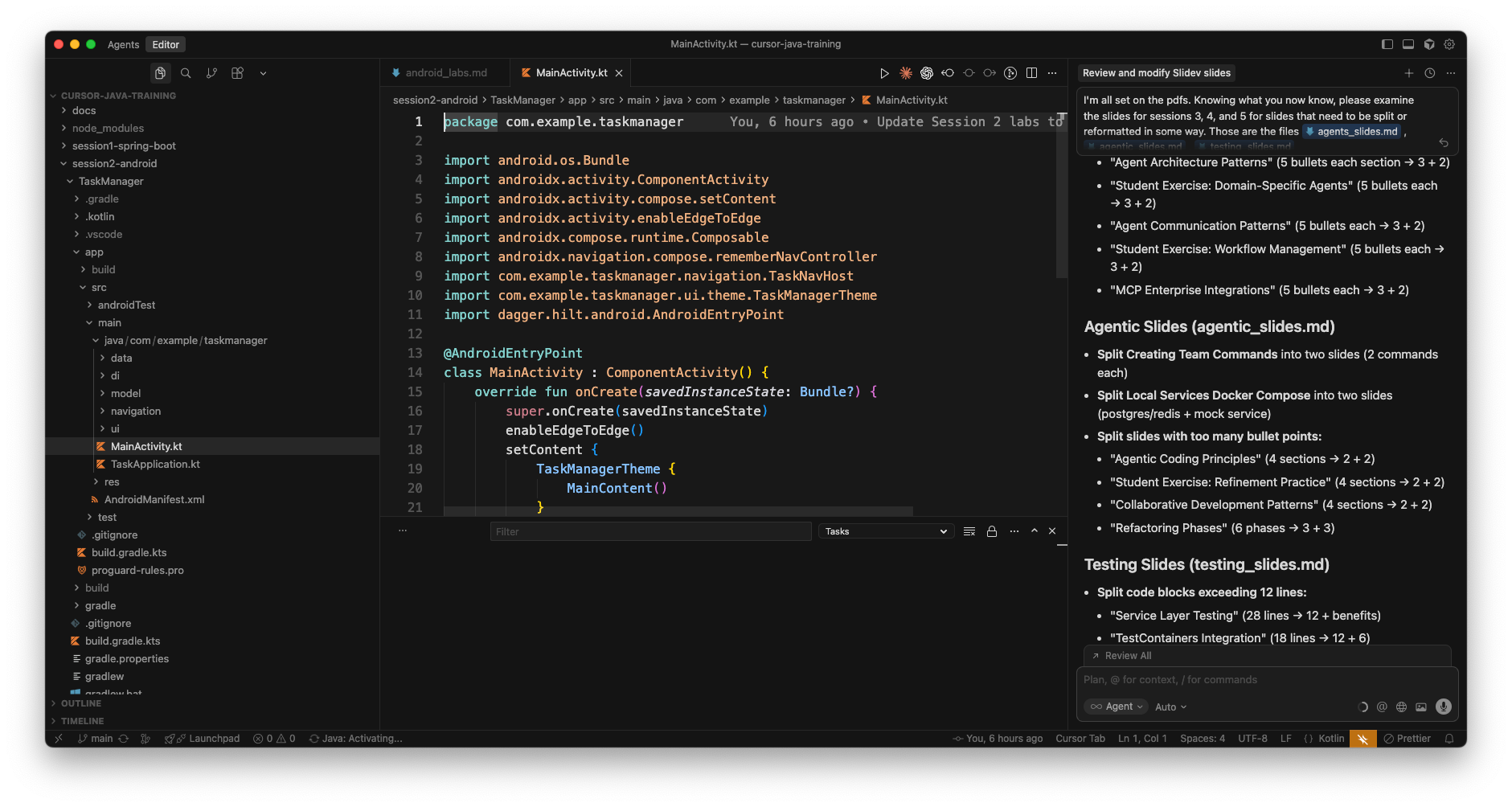
Task: Split the editor to the right
Action: click(1031, 73)
